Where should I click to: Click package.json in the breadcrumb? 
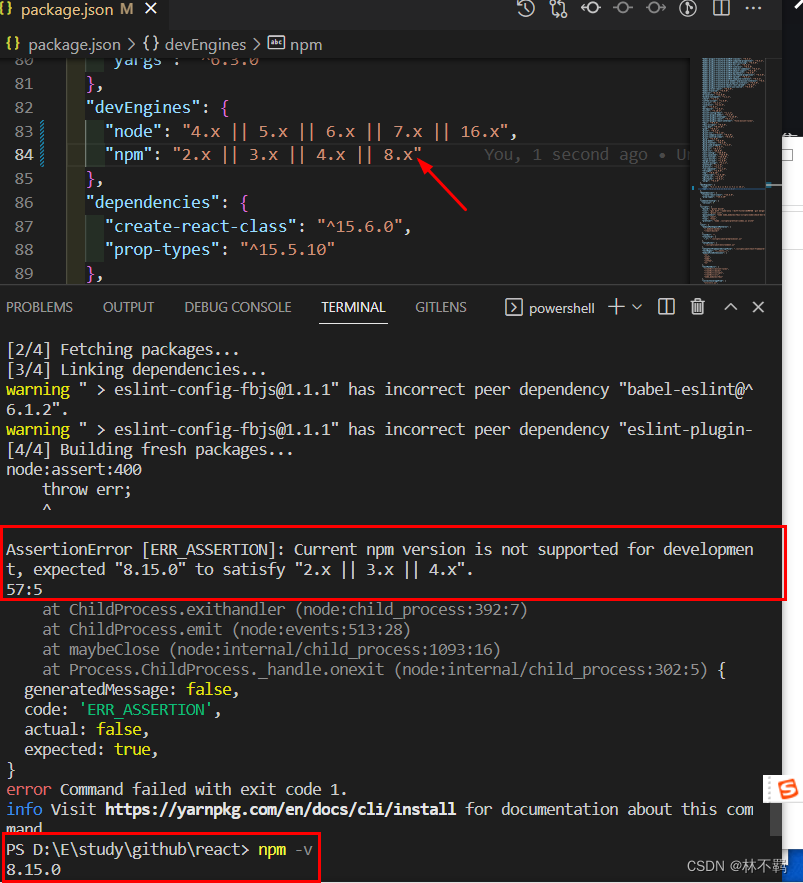point(74,44)
